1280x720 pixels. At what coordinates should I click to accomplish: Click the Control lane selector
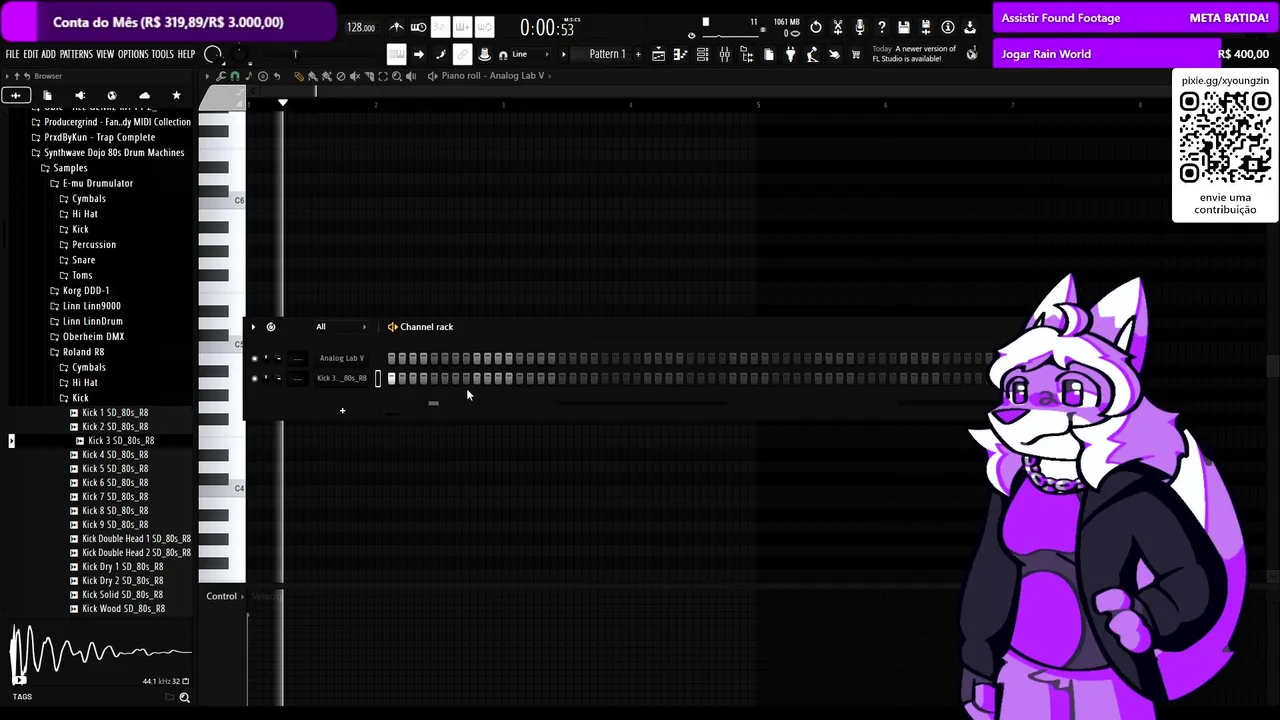[x=224, y=597]
